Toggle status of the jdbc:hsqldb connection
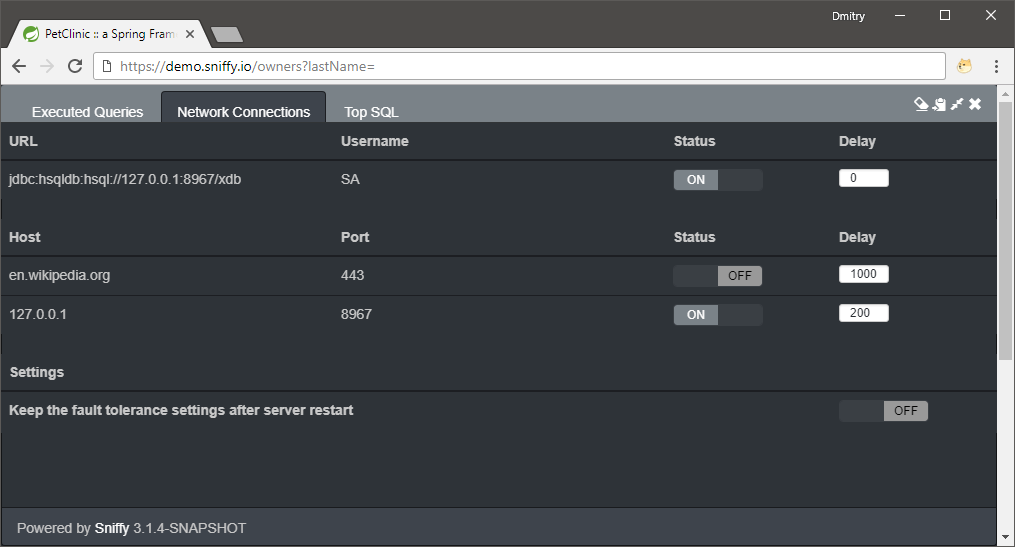1015x547 pixels. (x=717, y=180)
